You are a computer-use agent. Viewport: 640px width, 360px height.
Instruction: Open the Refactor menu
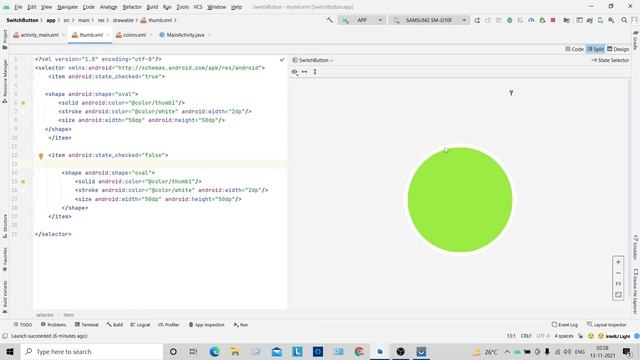(132, 7)
